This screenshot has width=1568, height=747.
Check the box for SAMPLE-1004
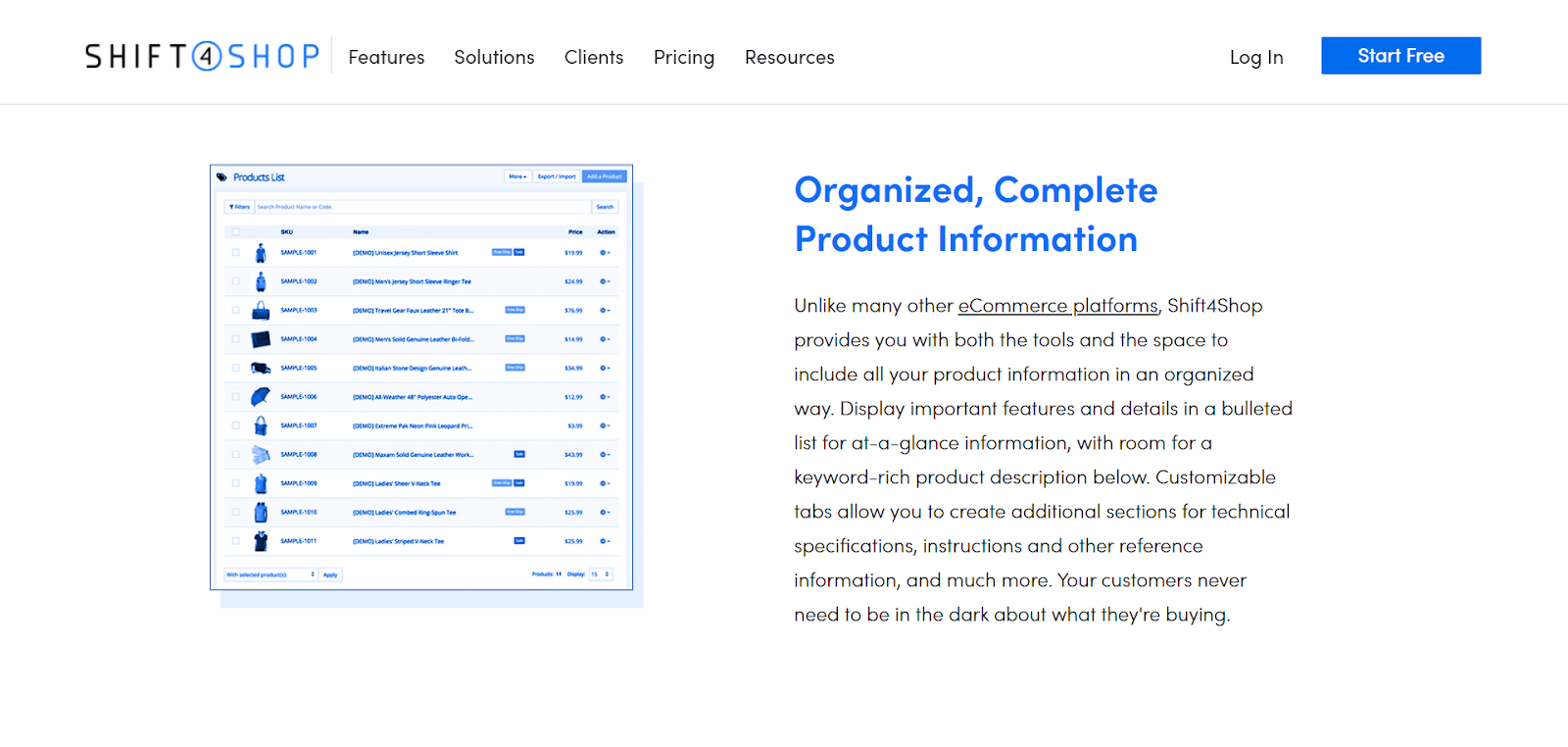pos(235,339)
